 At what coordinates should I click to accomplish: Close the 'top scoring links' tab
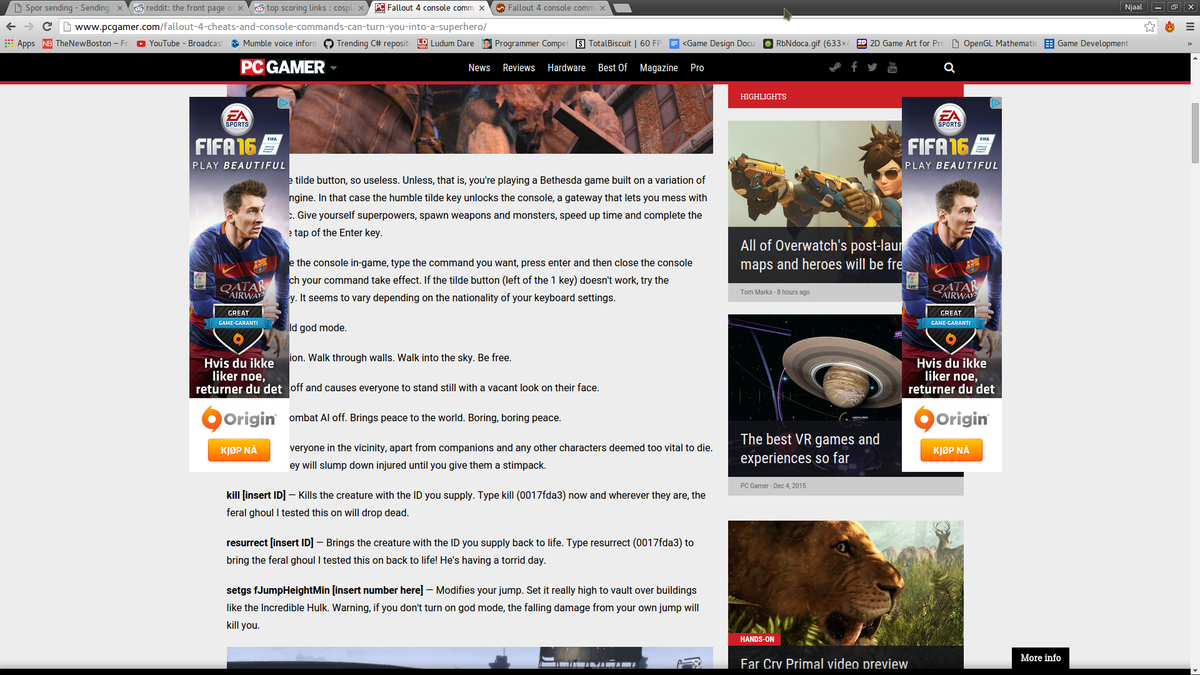pyautogui.click(x=362, y=8)
